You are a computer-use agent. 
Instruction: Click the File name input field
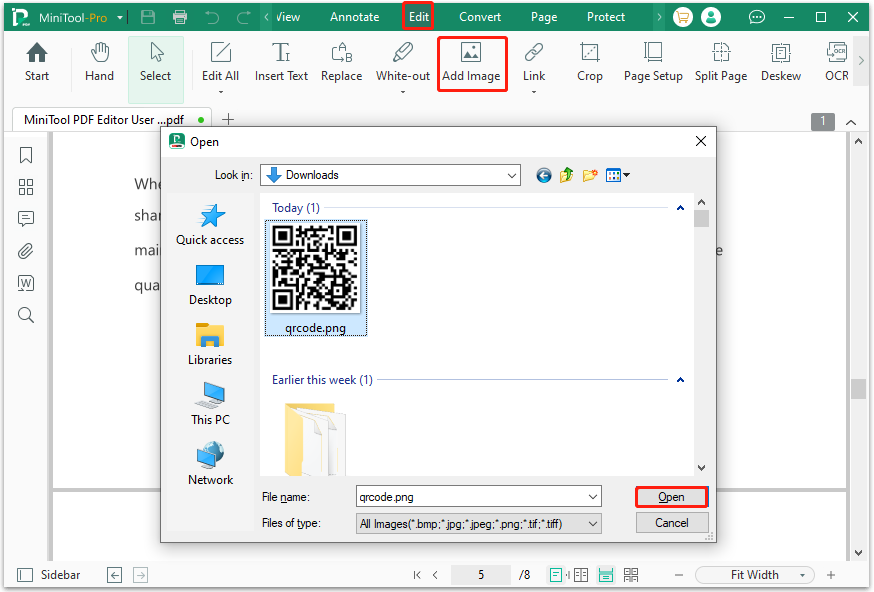471,497
